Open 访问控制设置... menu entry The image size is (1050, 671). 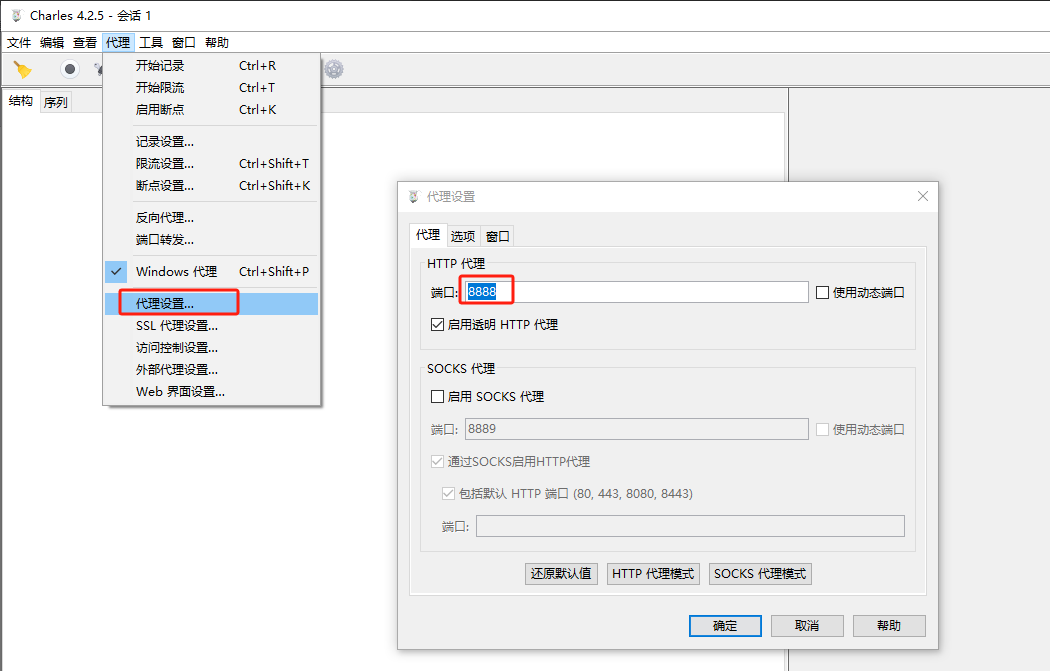pyautogui.click(x=212, y=348)
